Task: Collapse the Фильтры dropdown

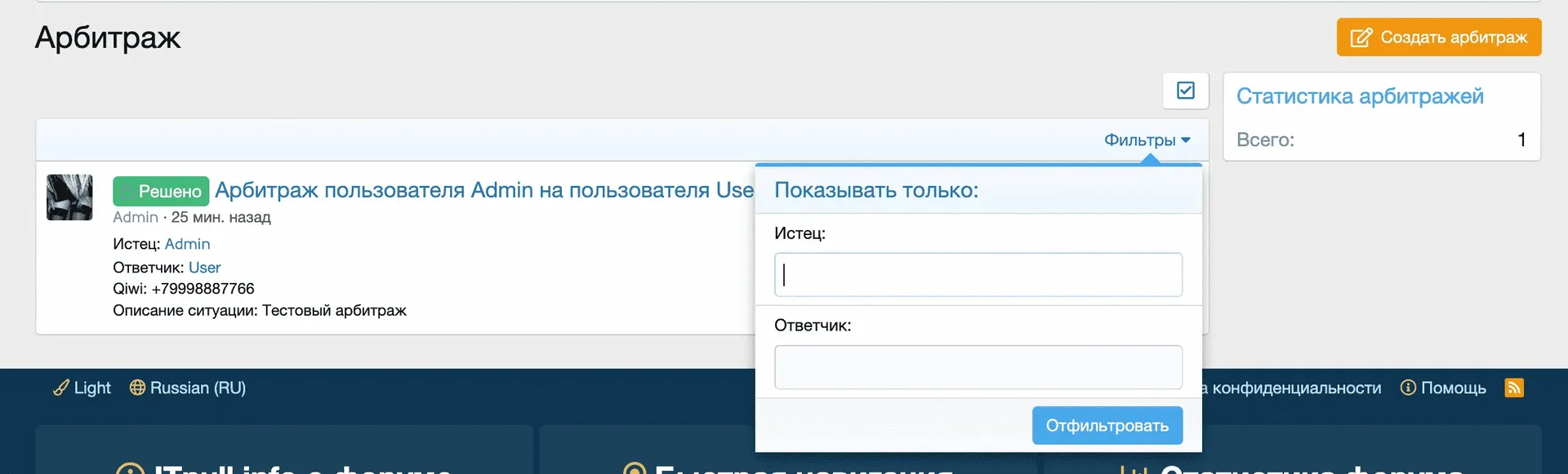Action: pos(1147,140)
